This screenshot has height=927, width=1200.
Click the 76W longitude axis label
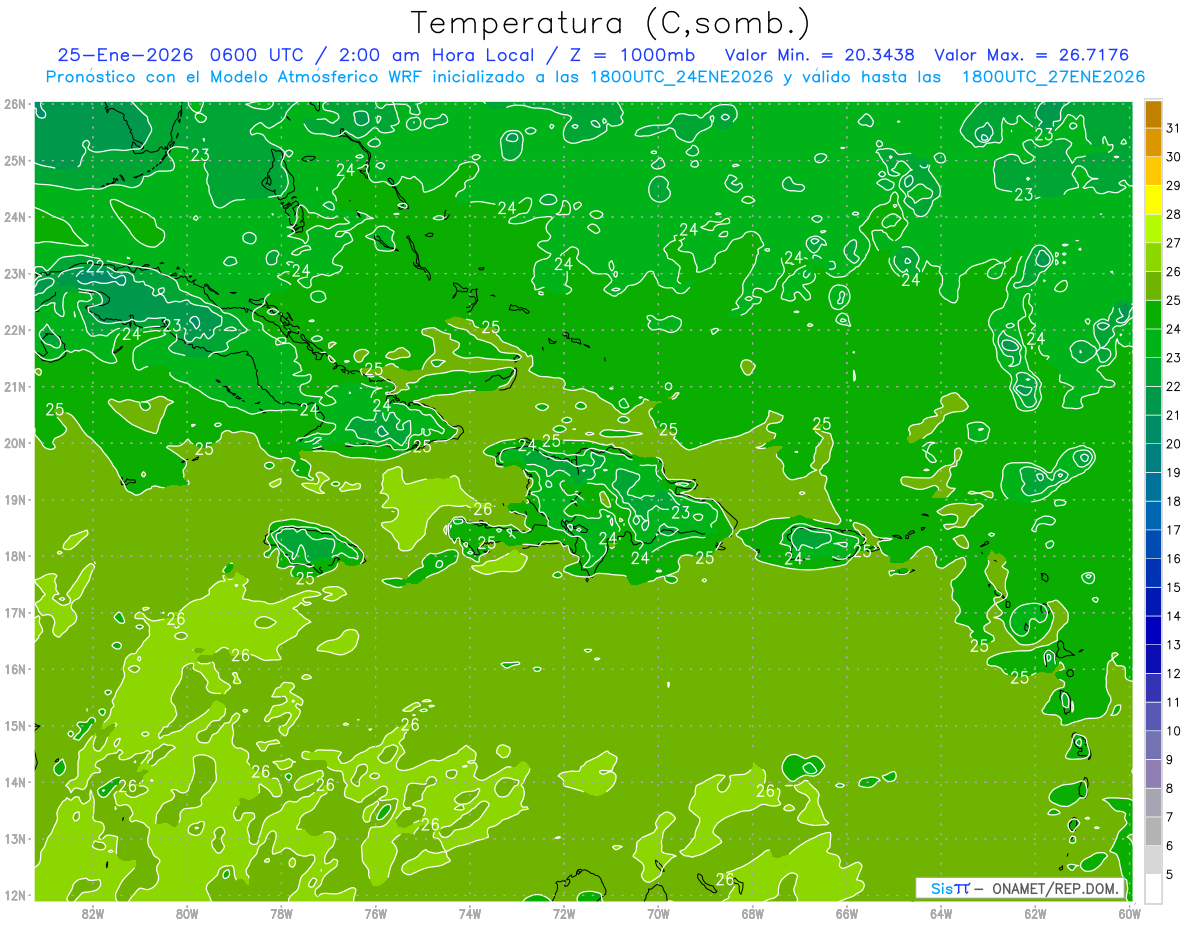(376, 913)
